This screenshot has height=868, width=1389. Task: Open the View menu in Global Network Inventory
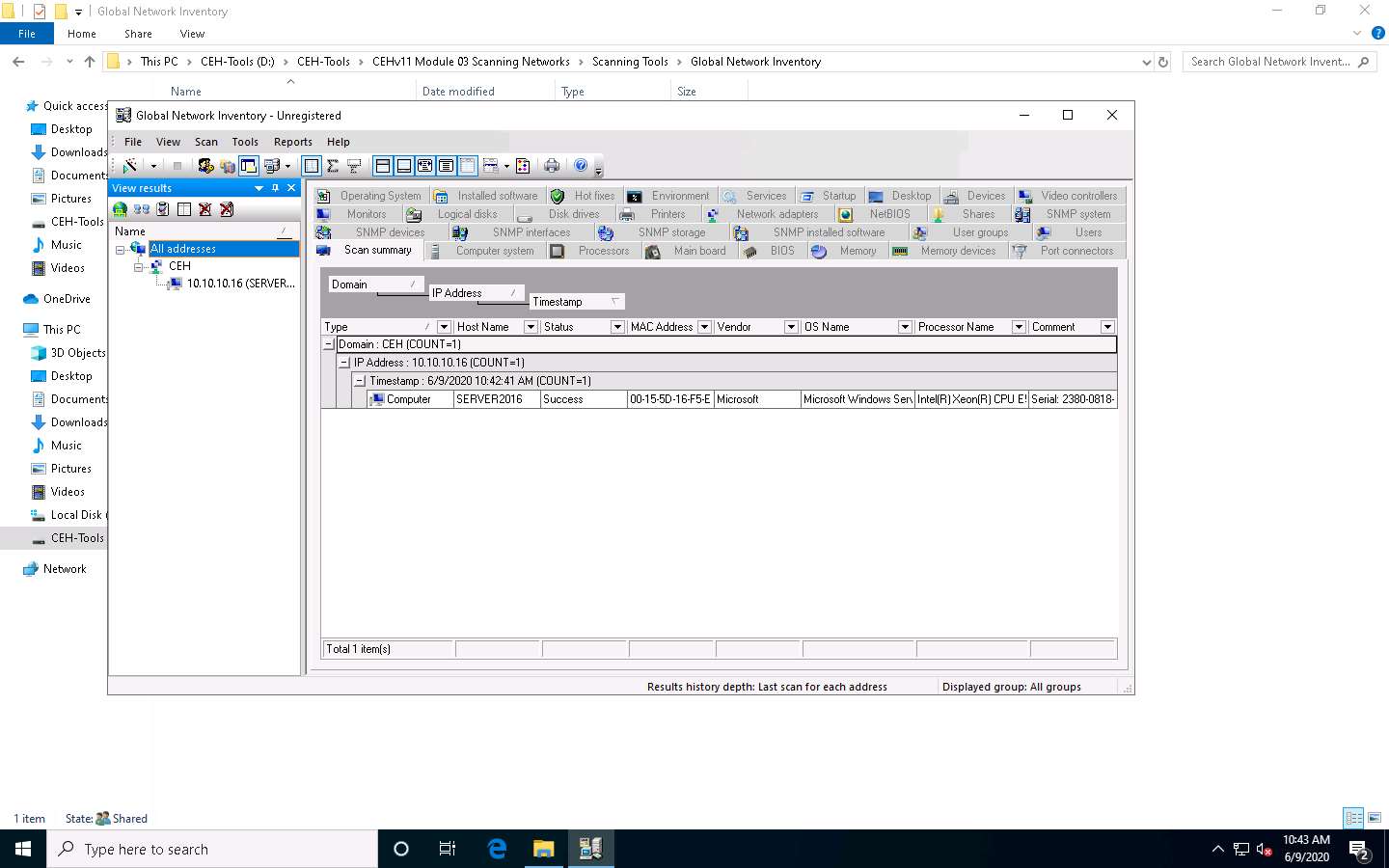[x=169, y=142]
